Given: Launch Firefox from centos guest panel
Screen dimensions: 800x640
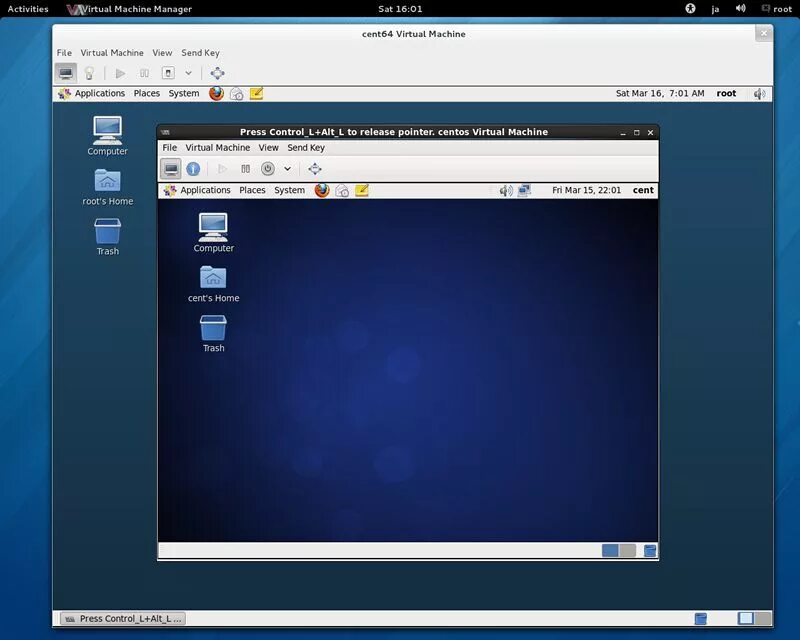Looking at the screenshot, I should point(322,190).
